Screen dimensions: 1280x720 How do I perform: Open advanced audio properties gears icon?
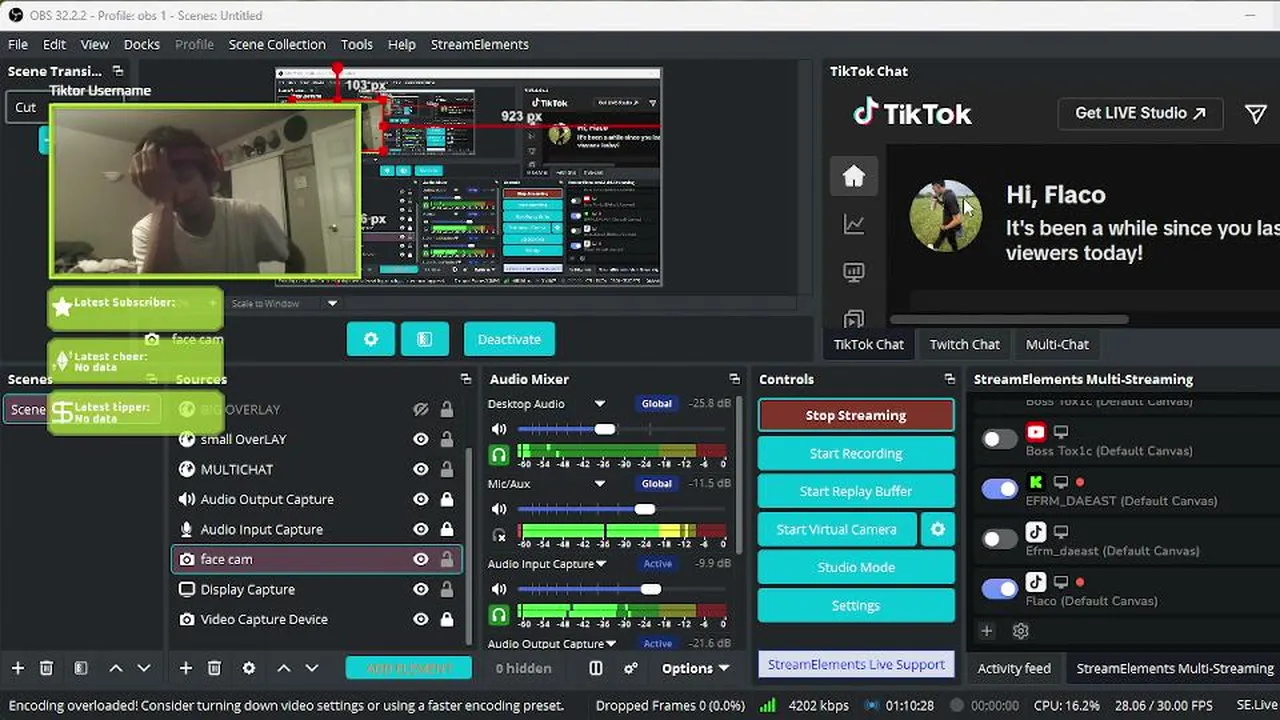coord(631,668)
